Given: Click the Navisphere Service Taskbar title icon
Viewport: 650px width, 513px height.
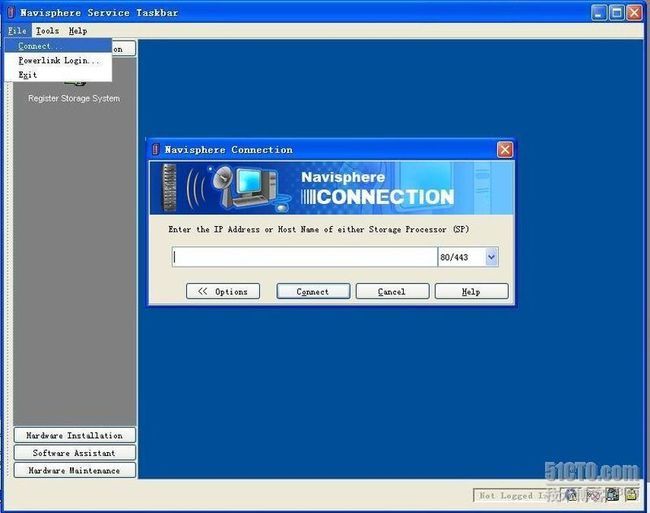Looking at the screenshot, I should (11, 12).
